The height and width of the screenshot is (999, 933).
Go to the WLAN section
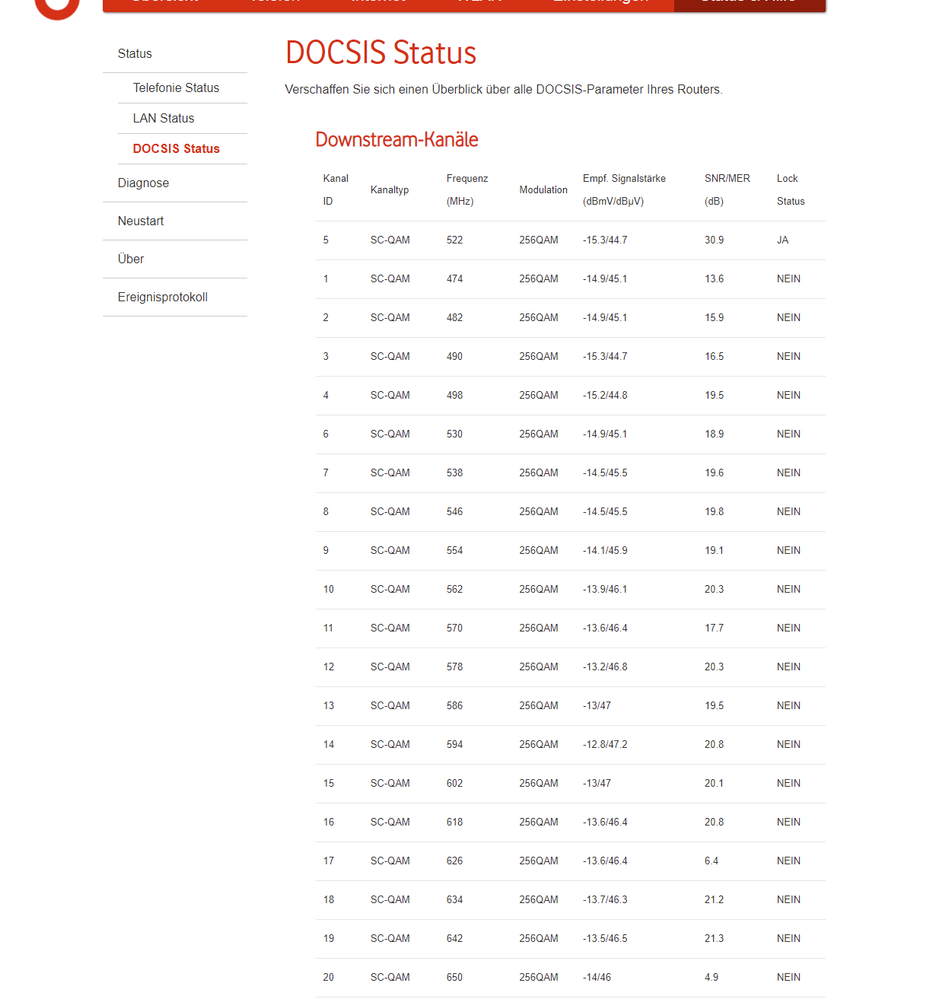(x=480, y=4)
